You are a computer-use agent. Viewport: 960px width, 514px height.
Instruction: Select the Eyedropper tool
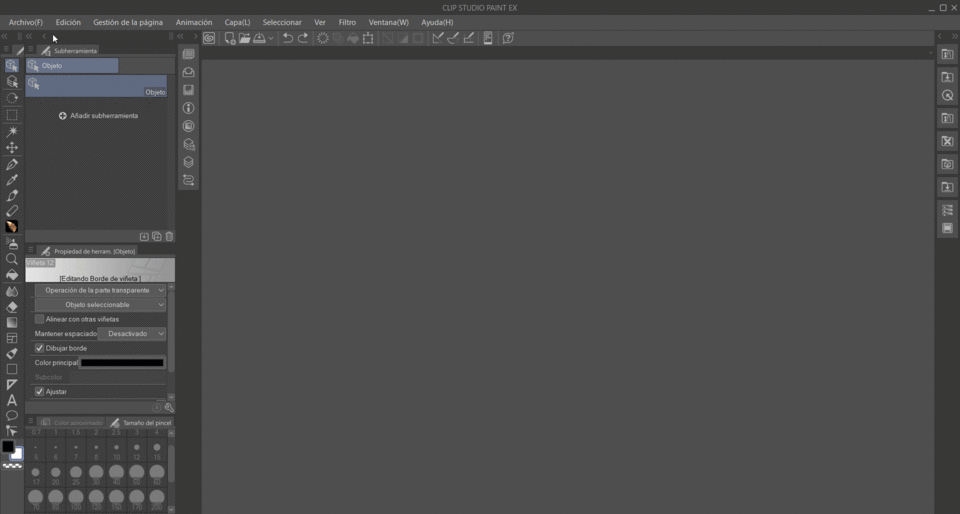(12, 180)
